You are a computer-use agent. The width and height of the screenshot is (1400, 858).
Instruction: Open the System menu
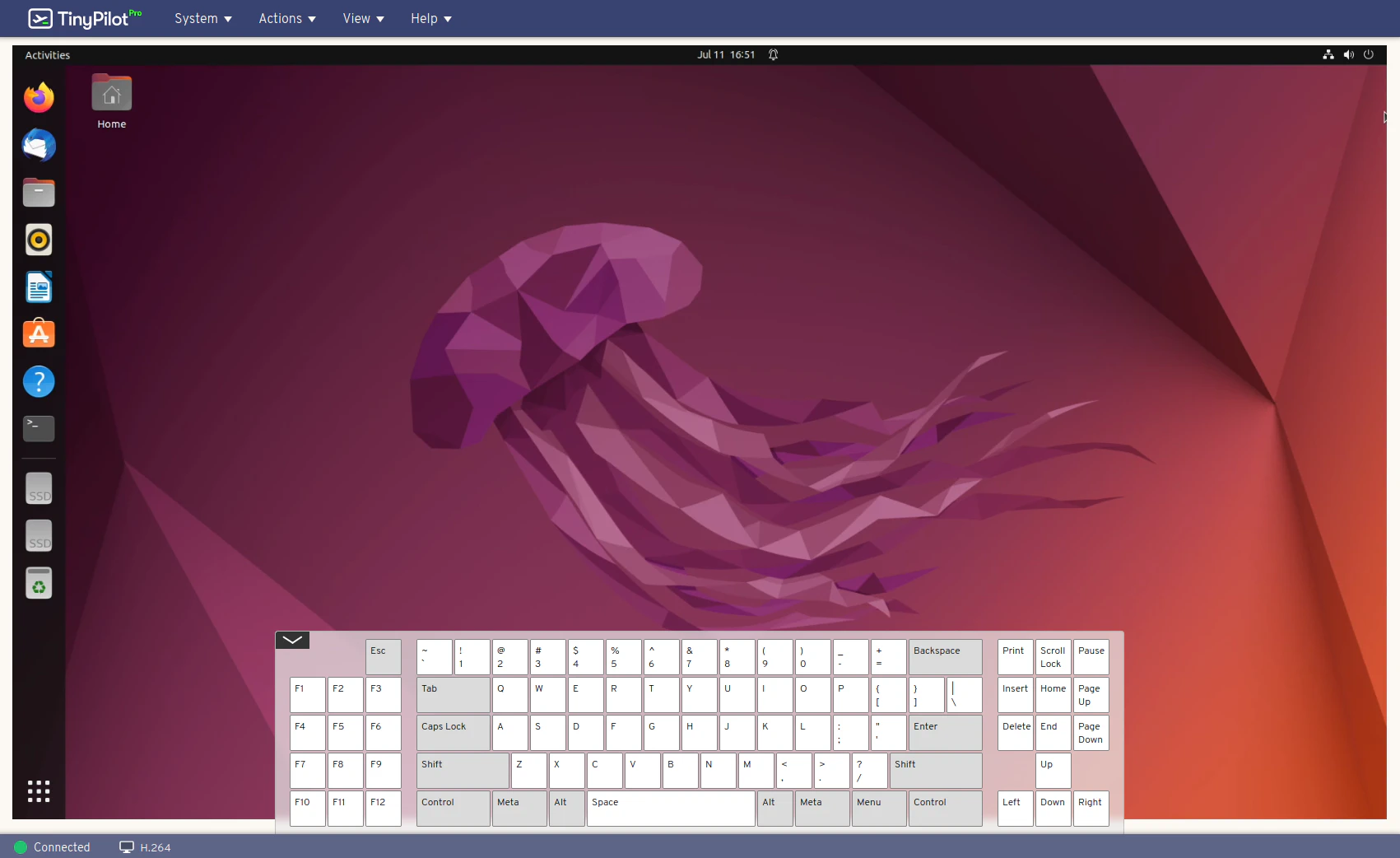pyautogui.click(x=203, y=18)
